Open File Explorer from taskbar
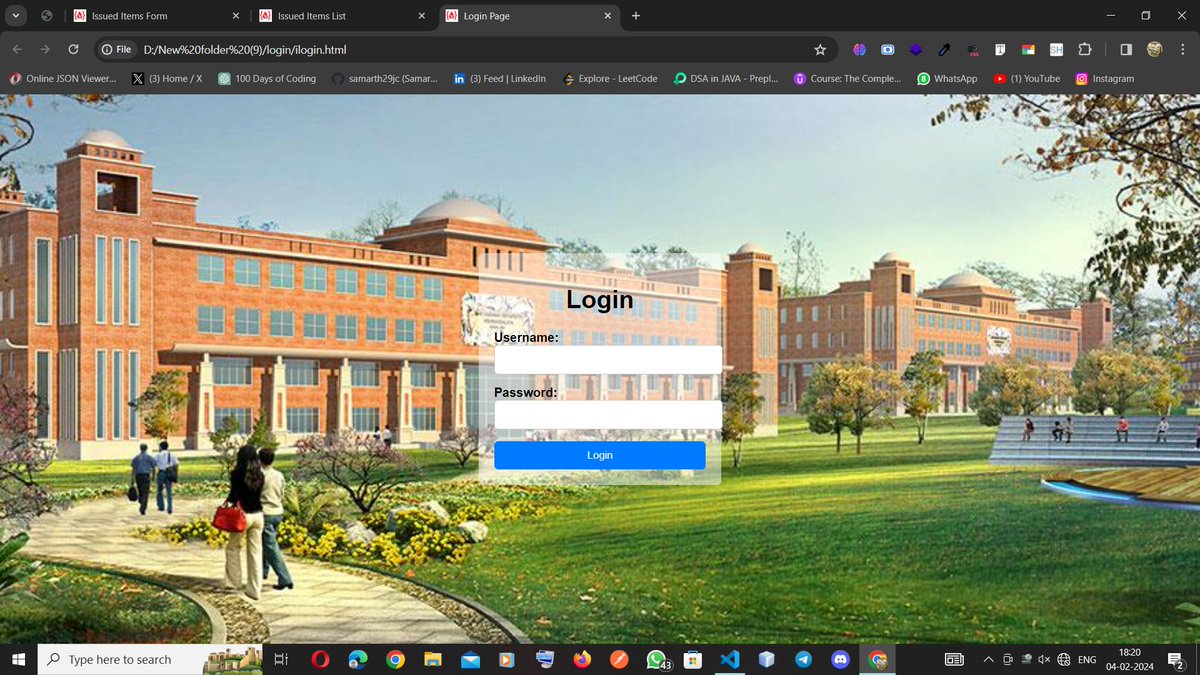Image resolution: width=1200 pixels, height=675 pixels. (433, 659)
